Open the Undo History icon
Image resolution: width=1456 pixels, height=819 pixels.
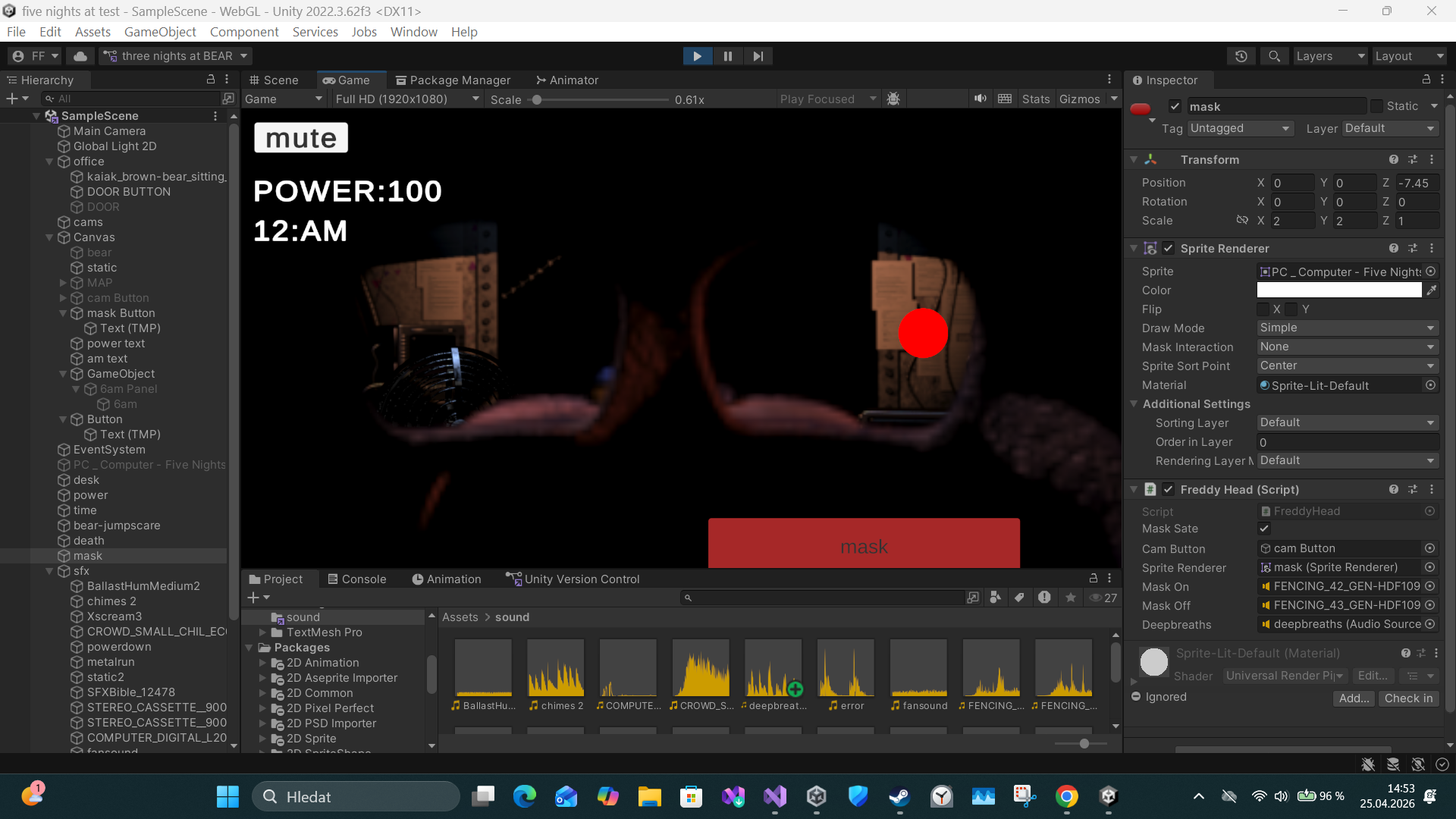coord(1241,56)
